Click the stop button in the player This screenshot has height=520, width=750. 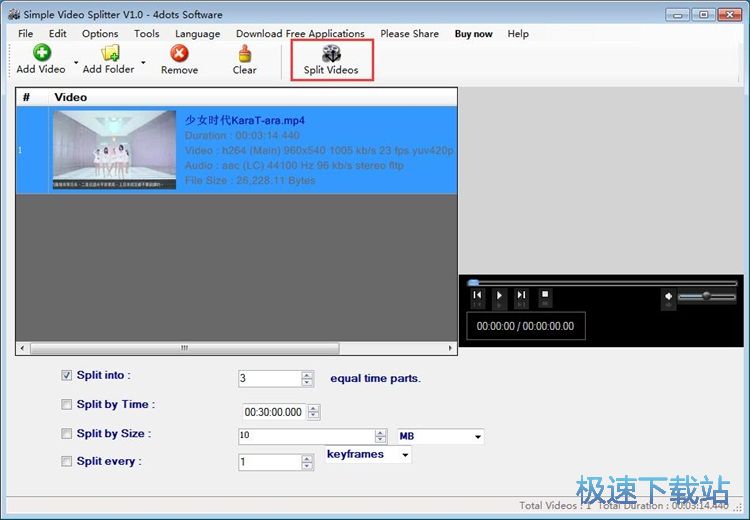pos(545,295)
